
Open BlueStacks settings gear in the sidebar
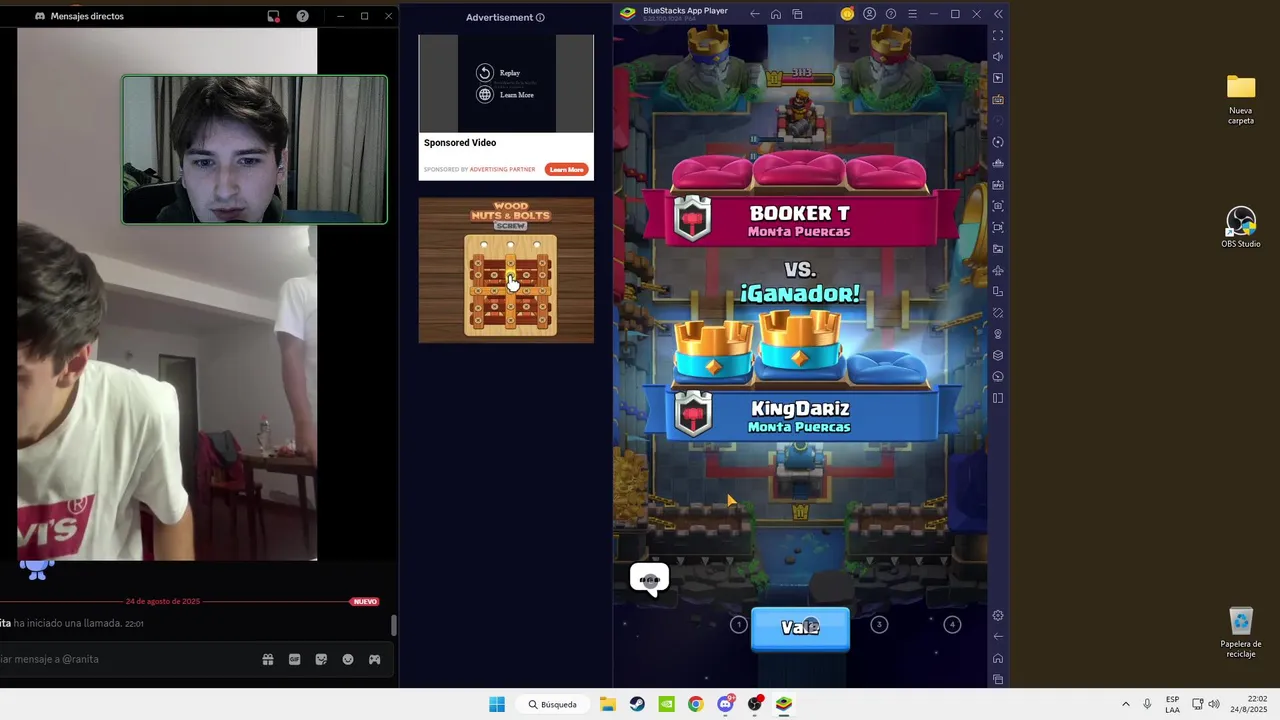[998, 616]
